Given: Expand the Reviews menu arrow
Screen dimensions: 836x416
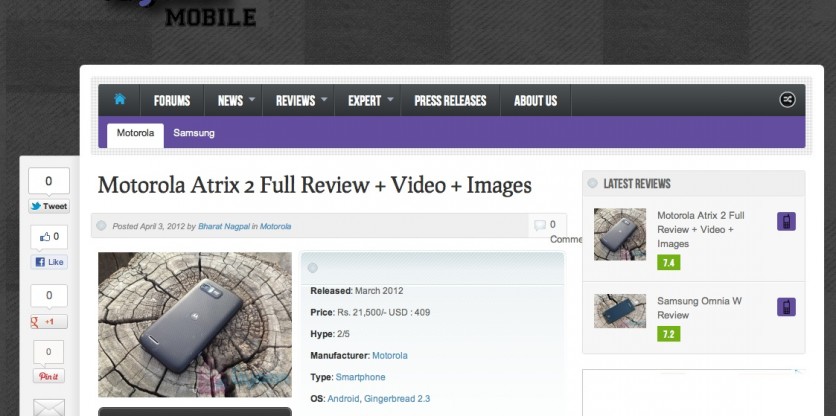Looking at the screenshot, I should [324, 99].
